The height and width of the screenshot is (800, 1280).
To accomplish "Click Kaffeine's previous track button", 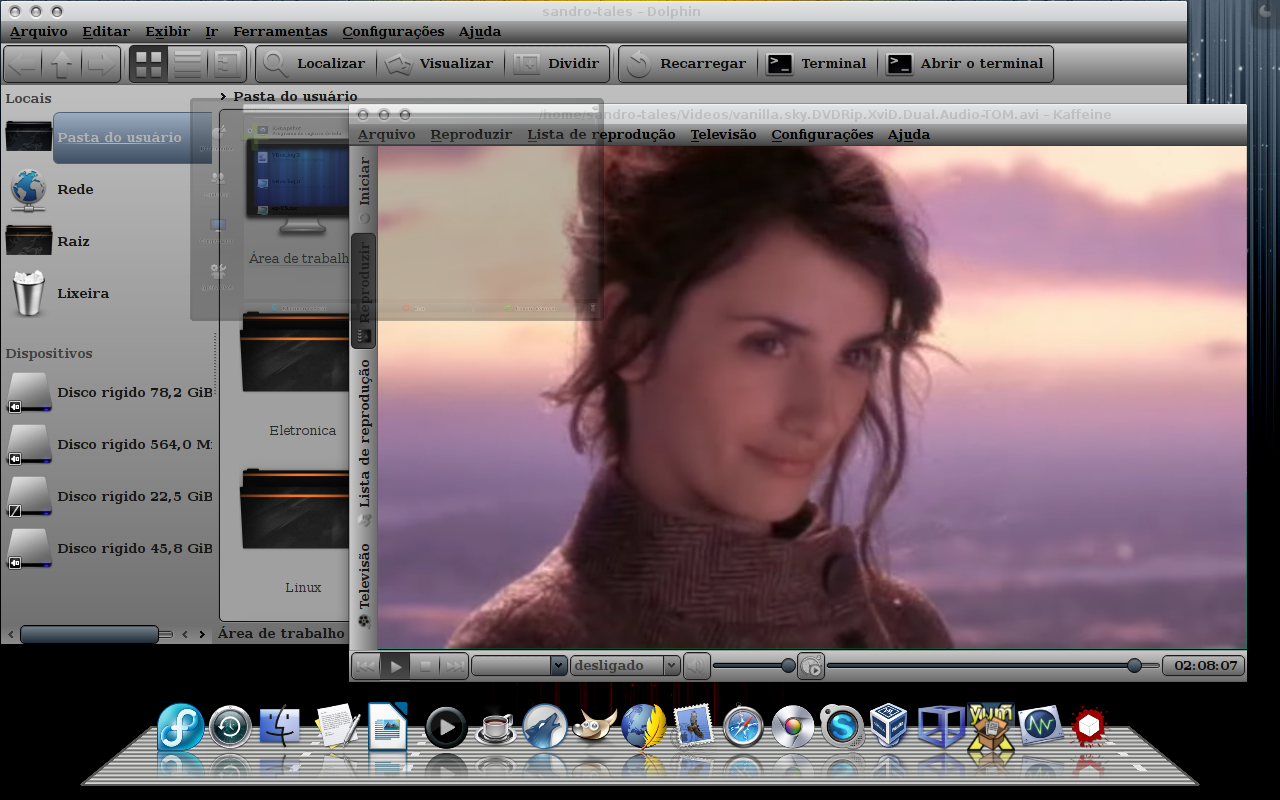I will [366, 665].
